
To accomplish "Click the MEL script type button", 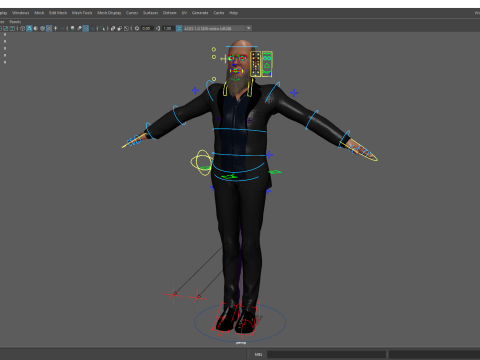I will click(x=259, y=354).
